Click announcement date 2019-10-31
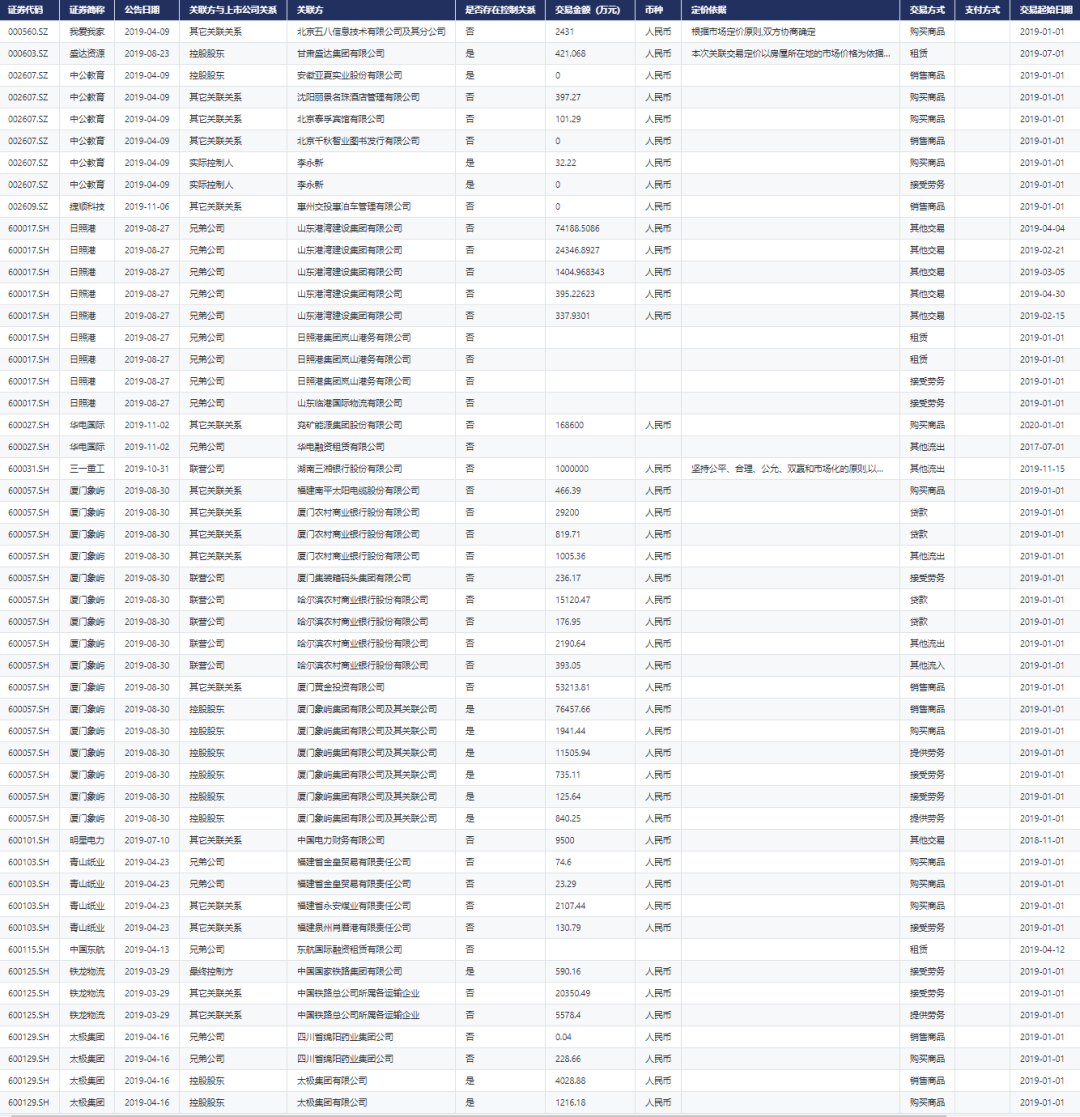Viewport: 1080px width, 1117px height. (147, 469)
